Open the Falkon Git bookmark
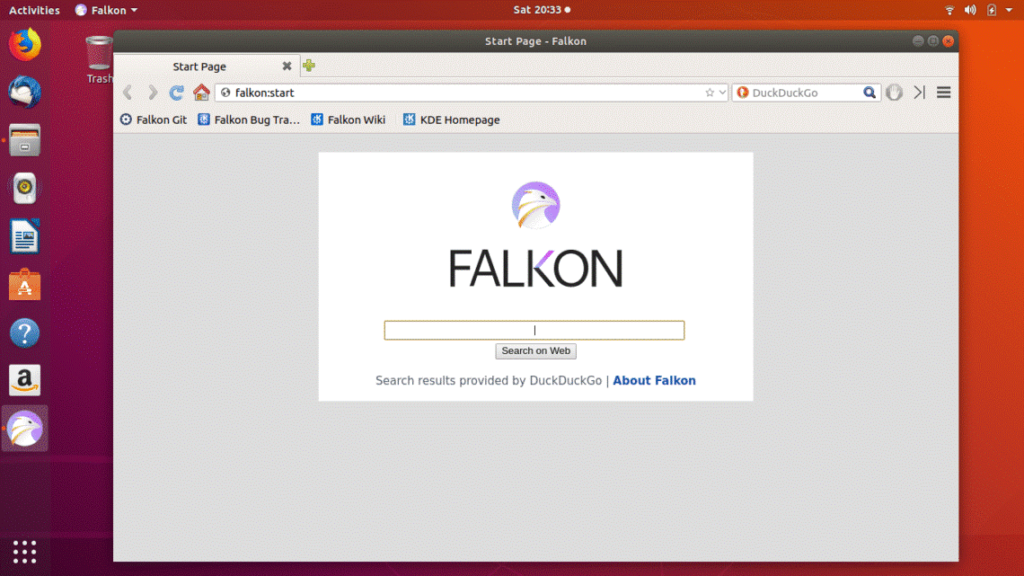Screen dimensions: 1024x576 coord(153,120)
